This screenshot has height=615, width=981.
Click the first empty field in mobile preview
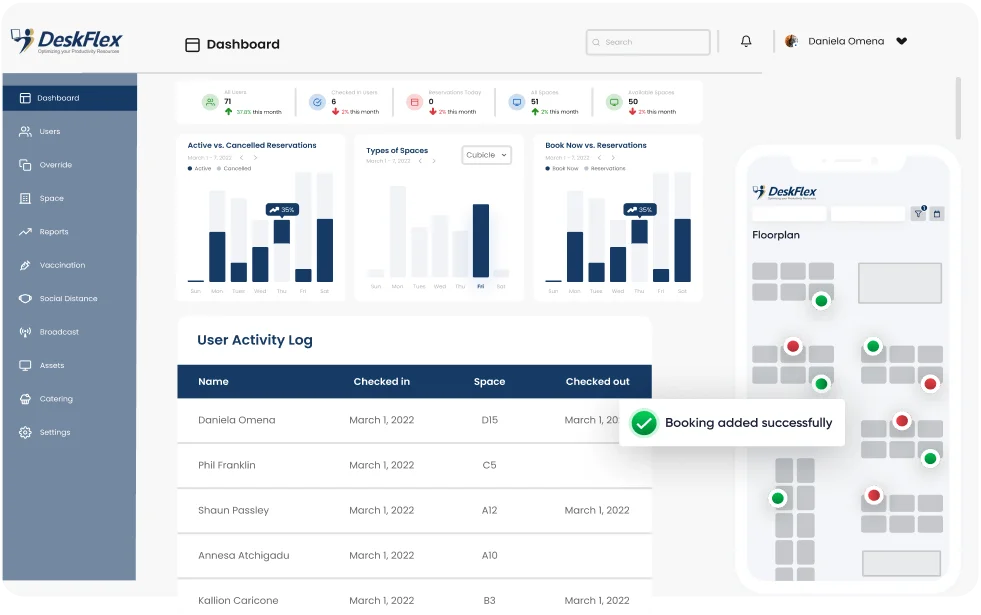pyautogui.click(x=789, y=214)
